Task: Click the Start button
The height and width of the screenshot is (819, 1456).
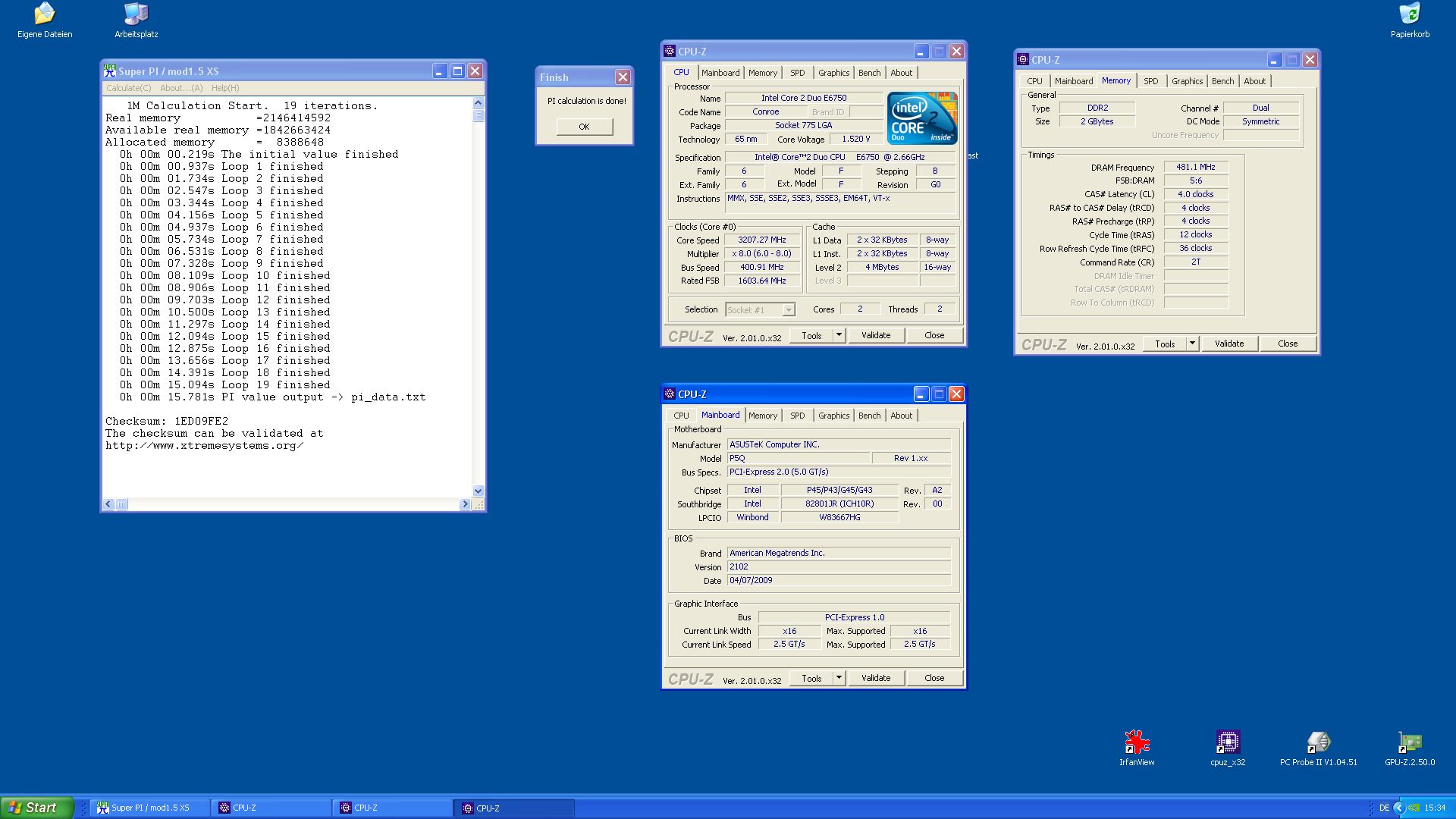Action: pos(37,808)
